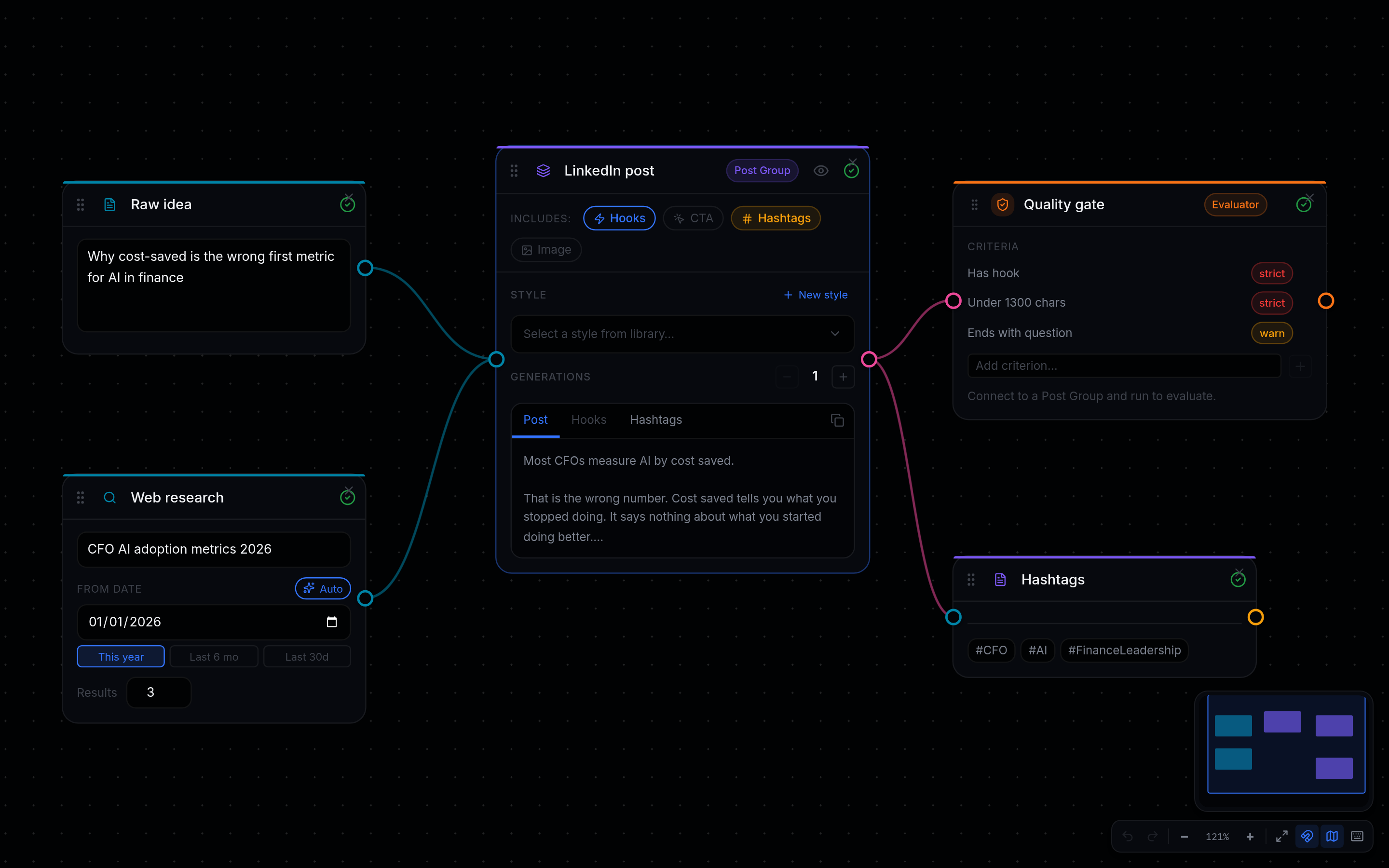Toggle the Hooks include chip
Image resolution: width=1389 pixels, height=868 pixels.
(619, 218)
